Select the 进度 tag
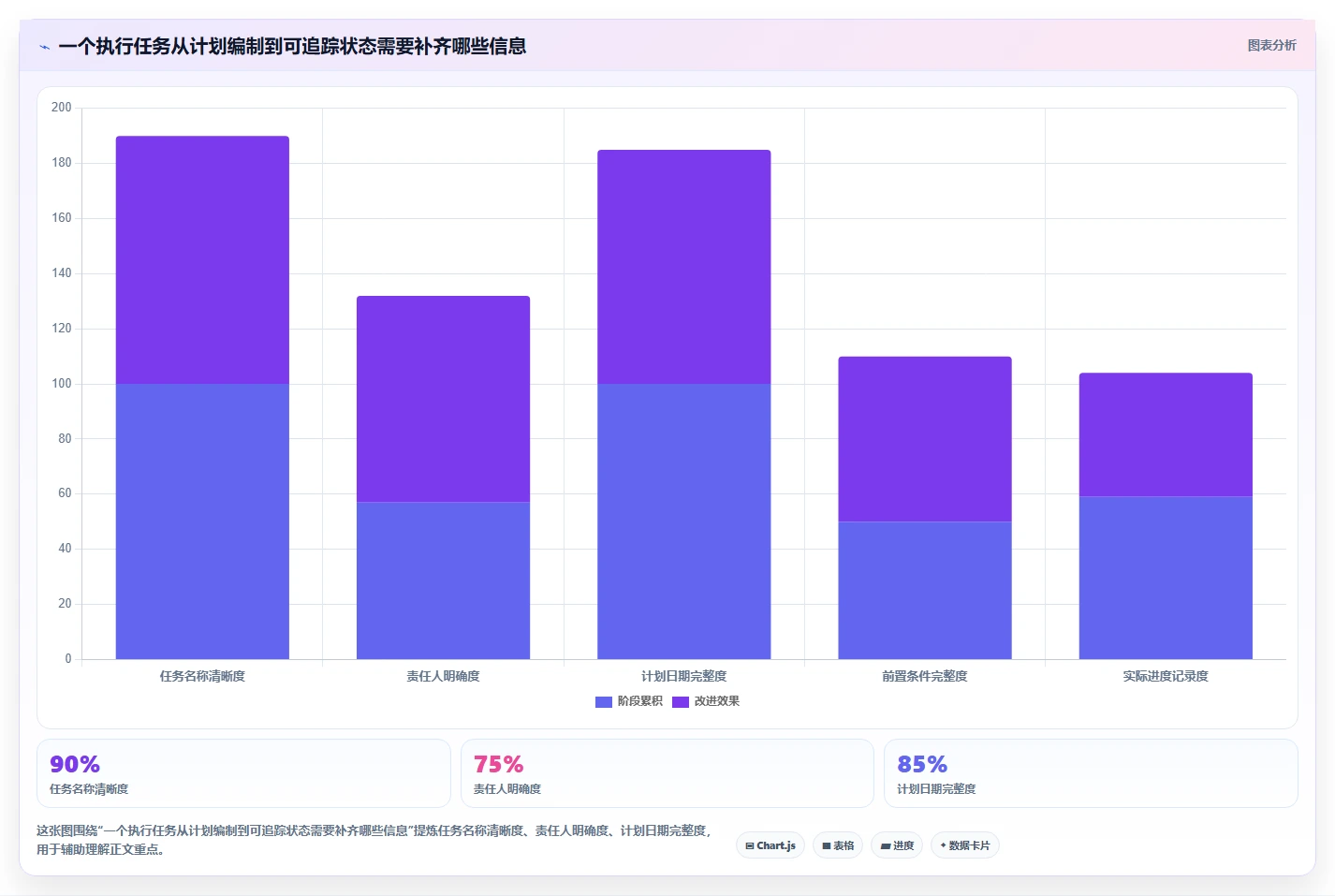 click(897, 845)
